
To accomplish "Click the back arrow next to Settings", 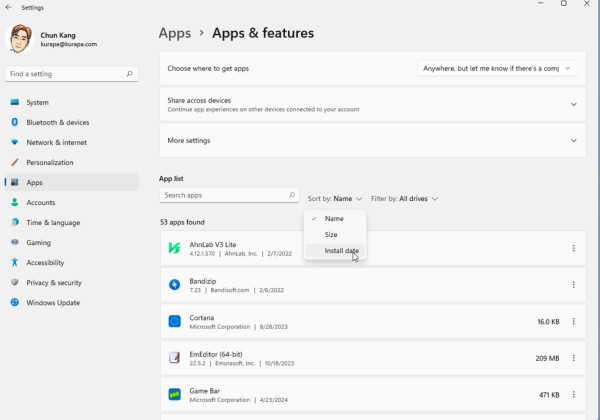I will pos(9,7).
